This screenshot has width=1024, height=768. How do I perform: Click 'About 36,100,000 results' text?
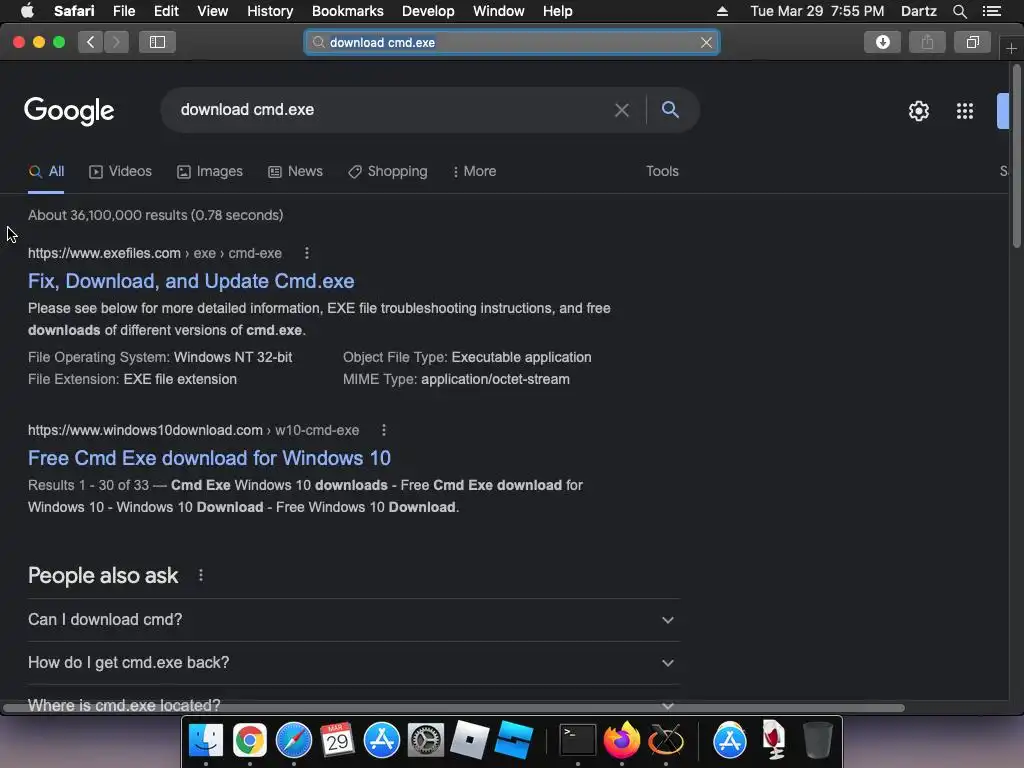pyautogui.click(x=155, y=215)
